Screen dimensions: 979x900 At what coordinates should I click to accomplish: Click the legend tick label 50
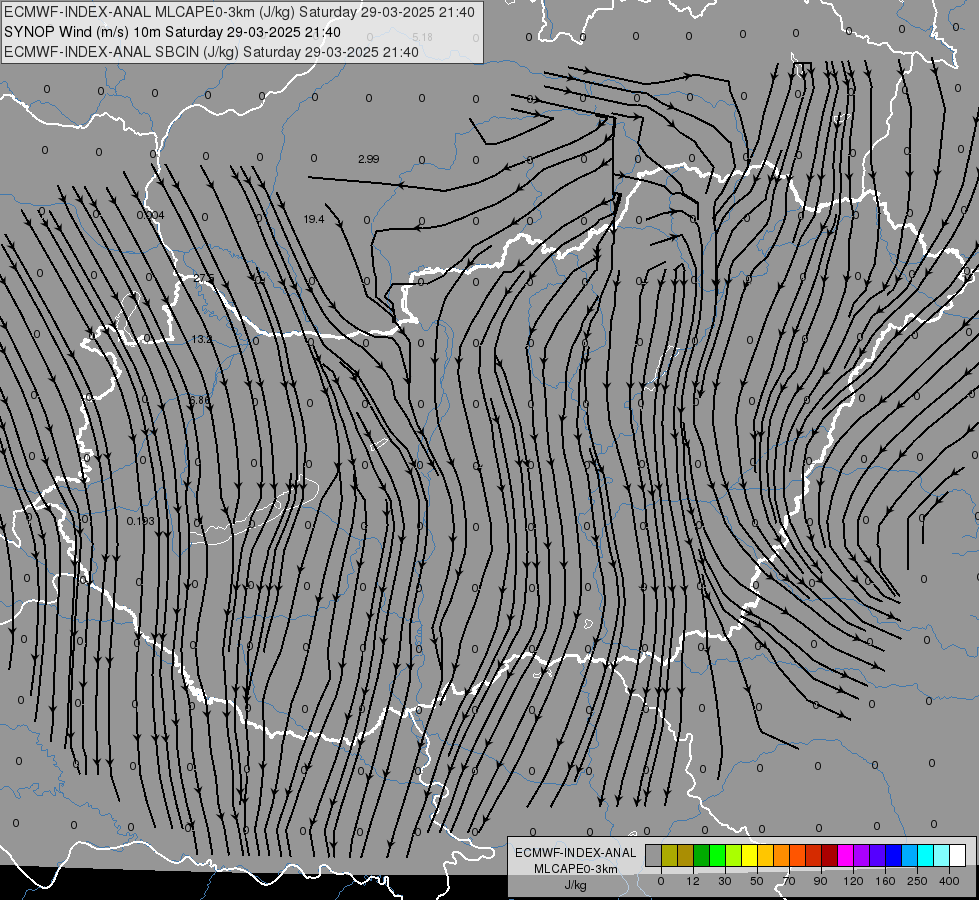coord(757,881)
